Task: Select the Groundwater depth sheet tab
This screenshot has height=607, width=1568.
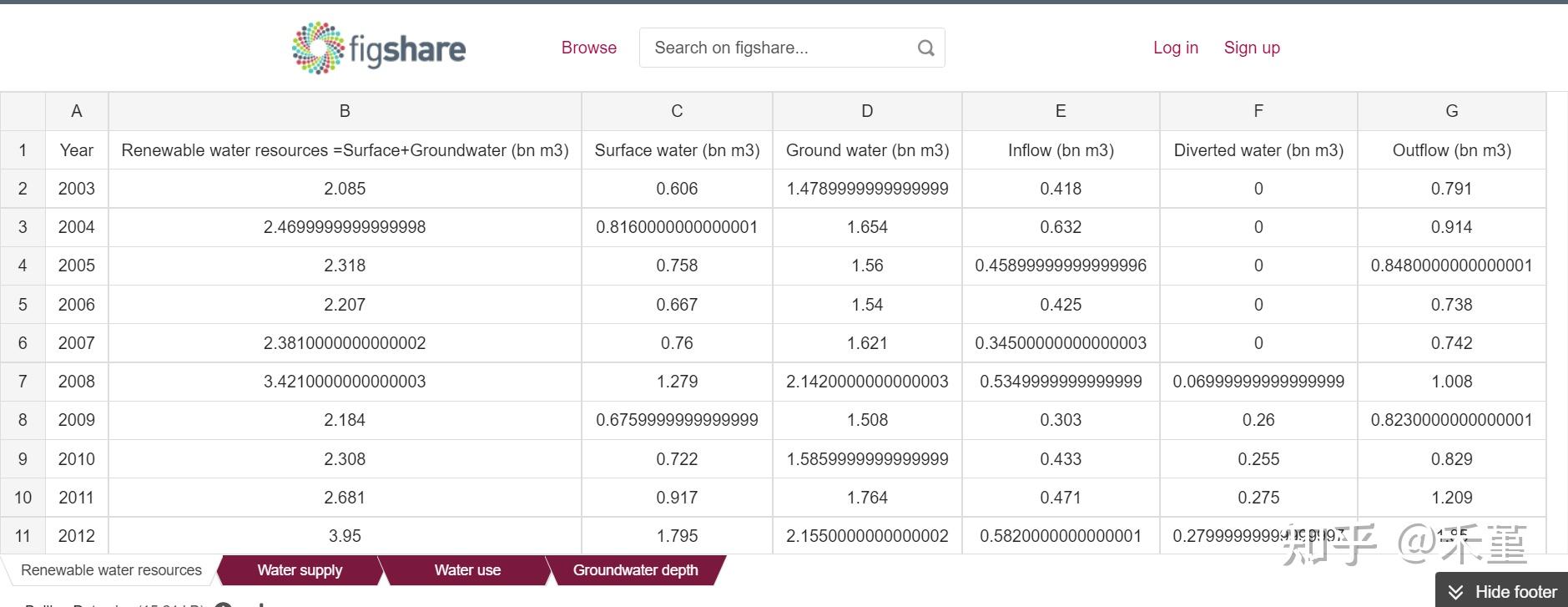Action: tap(635, 570)
